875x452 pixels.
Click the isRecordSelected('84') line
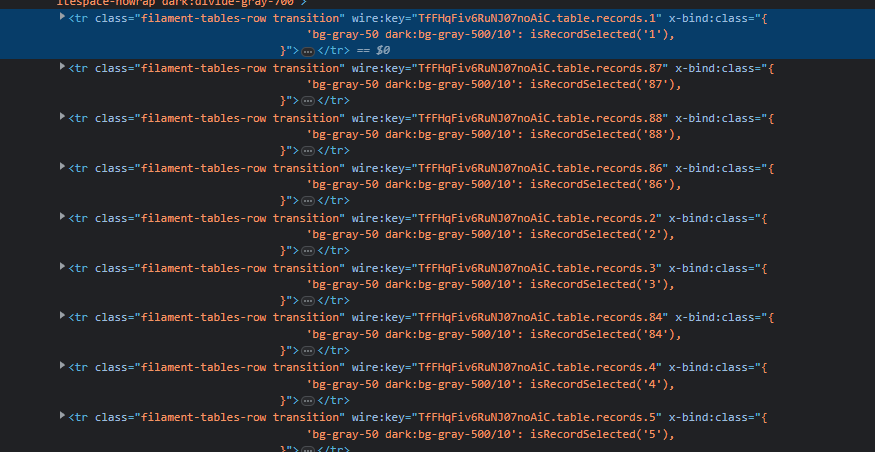click(494, 334)
